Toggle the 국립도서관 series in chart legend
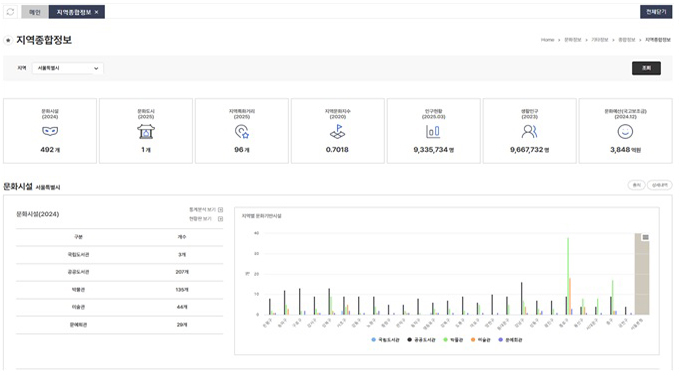This screenshot has width=680, height=384. [385, 340]
